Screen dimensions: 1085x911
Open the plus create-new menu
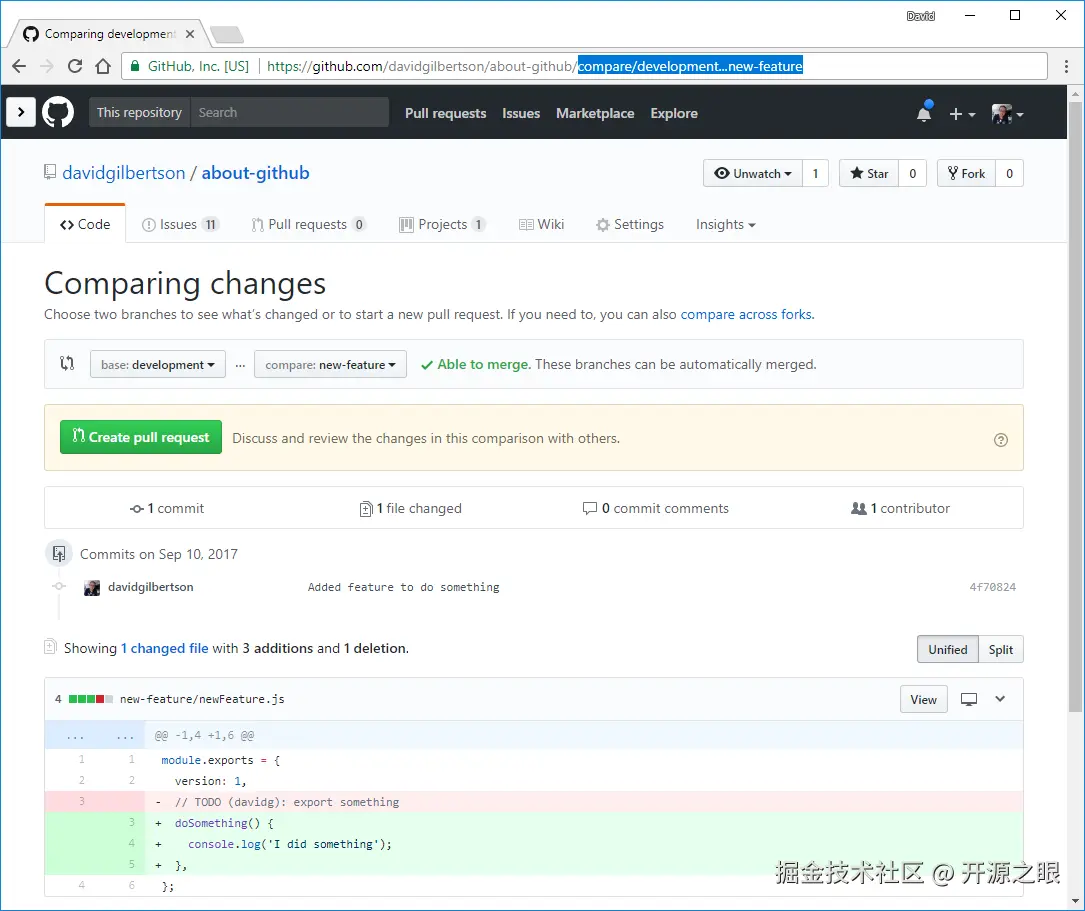pyautogui.click(x=962, y=114)
